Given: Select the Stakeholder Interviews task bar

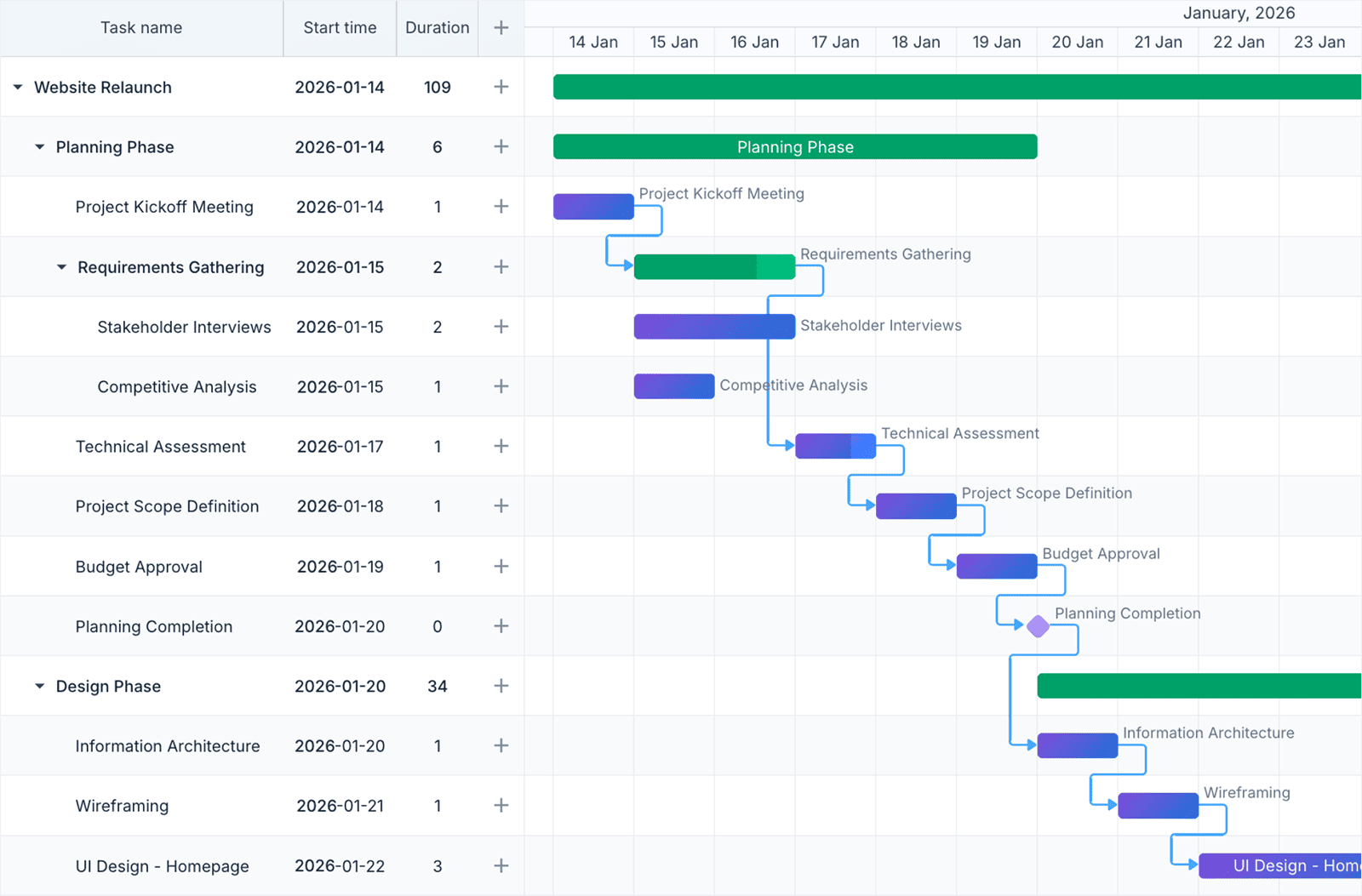Looking at the screenshot, I should (714, 326).
